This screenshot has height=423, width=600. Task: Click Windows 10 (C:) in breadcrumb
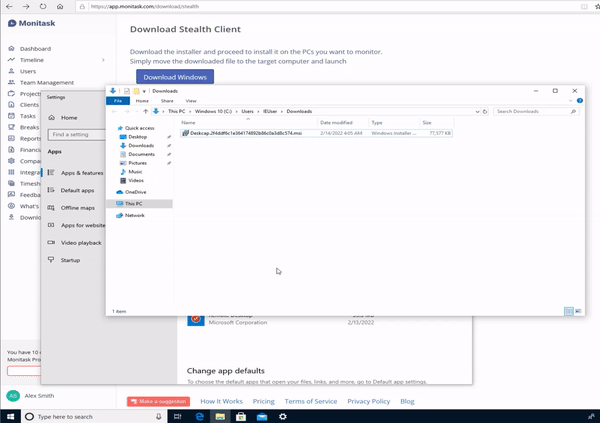(213, 111)
